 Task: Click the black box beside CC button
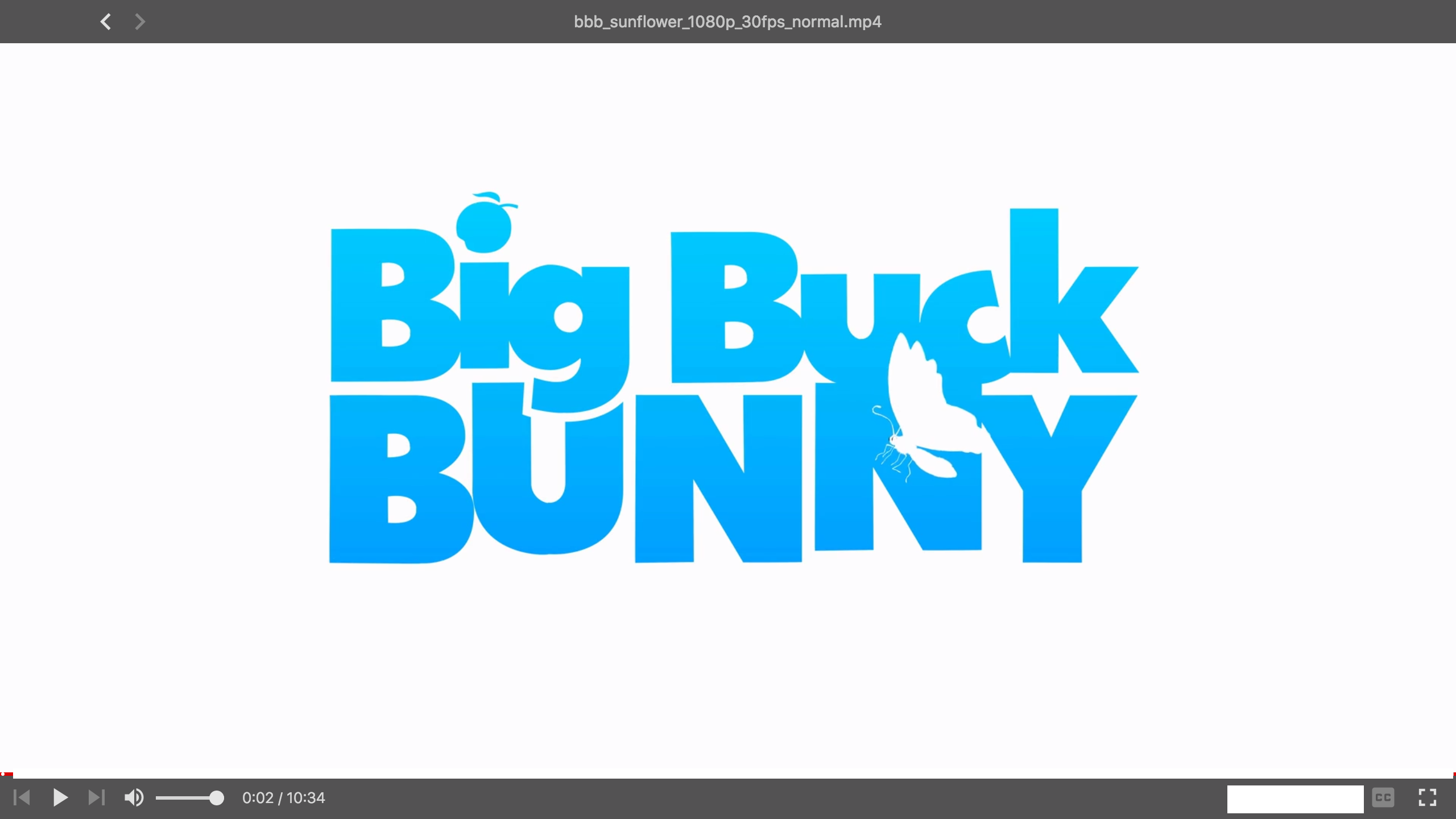point(1295,799)
